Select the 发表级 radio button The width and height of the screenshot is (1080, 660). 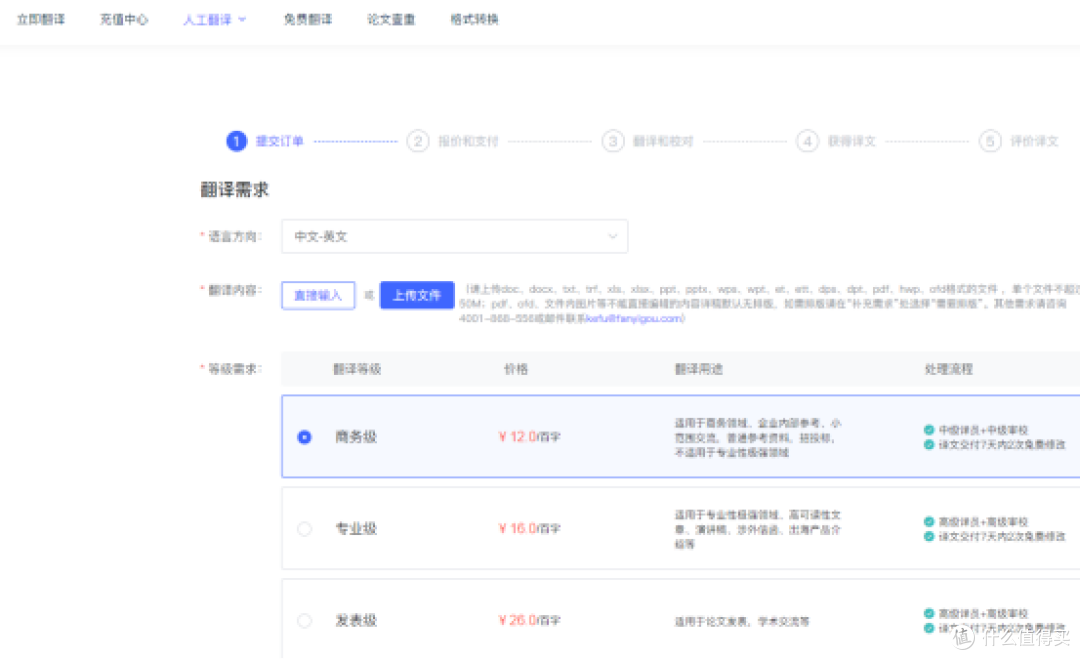point(304,621)
